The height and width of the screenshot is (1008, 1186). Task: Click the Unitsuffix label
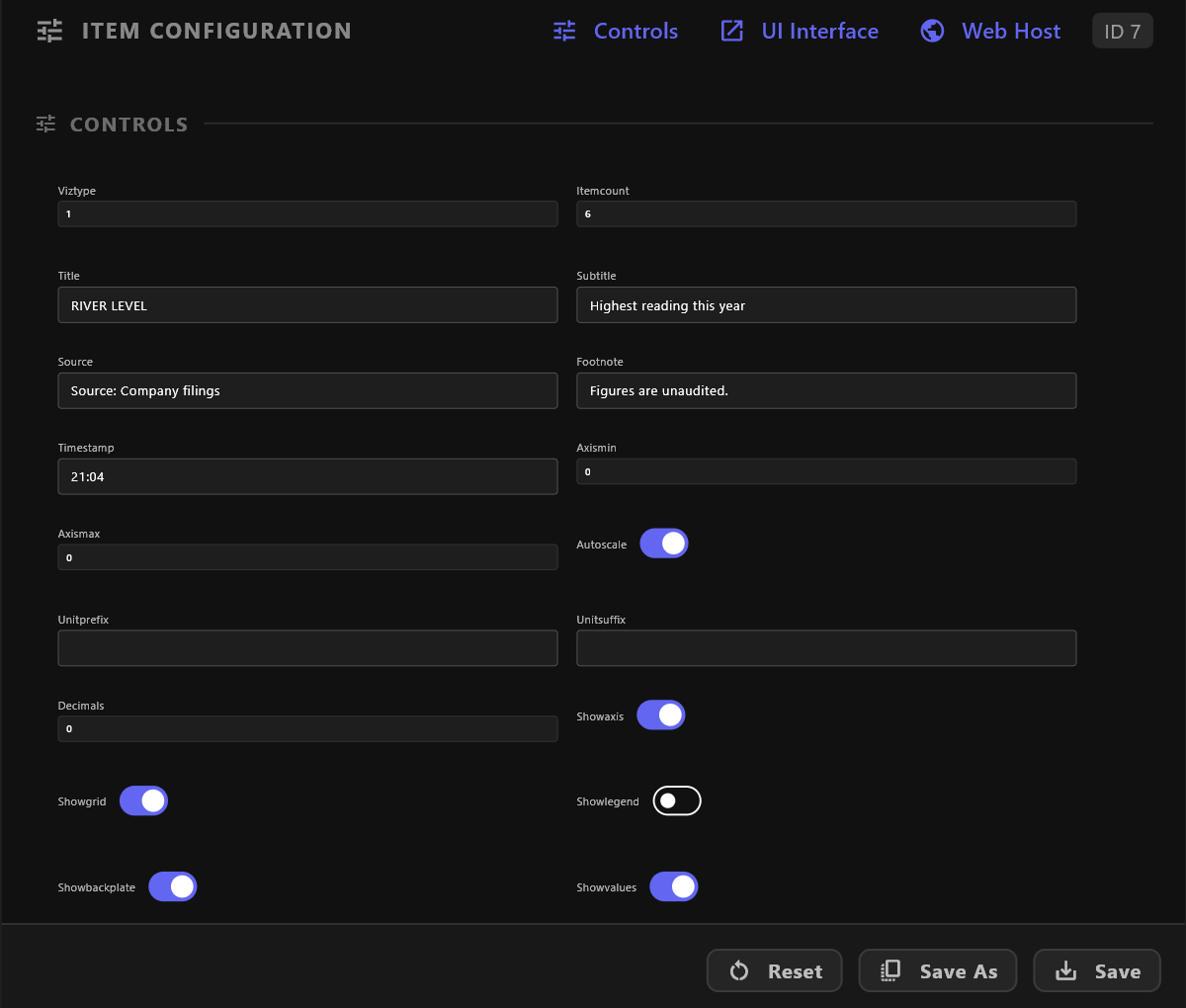pos(602,620)
